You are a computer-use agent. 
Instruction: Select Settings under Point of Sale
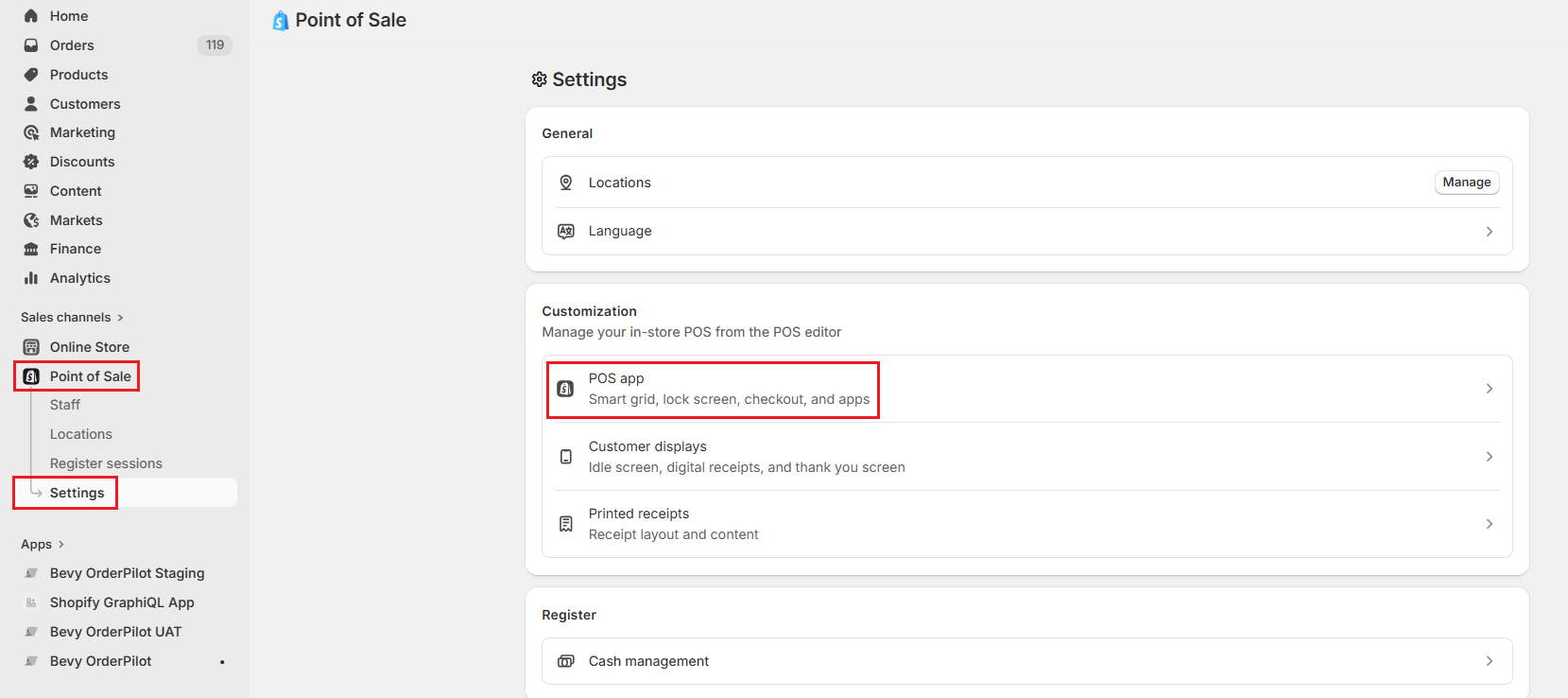point(78,493)
